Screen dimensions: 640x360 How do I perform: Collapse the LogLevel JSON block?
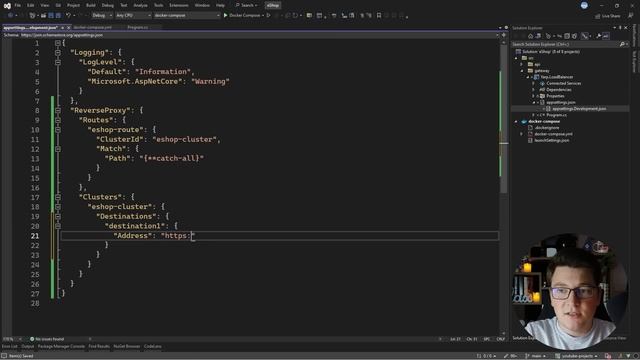point(58,62)
